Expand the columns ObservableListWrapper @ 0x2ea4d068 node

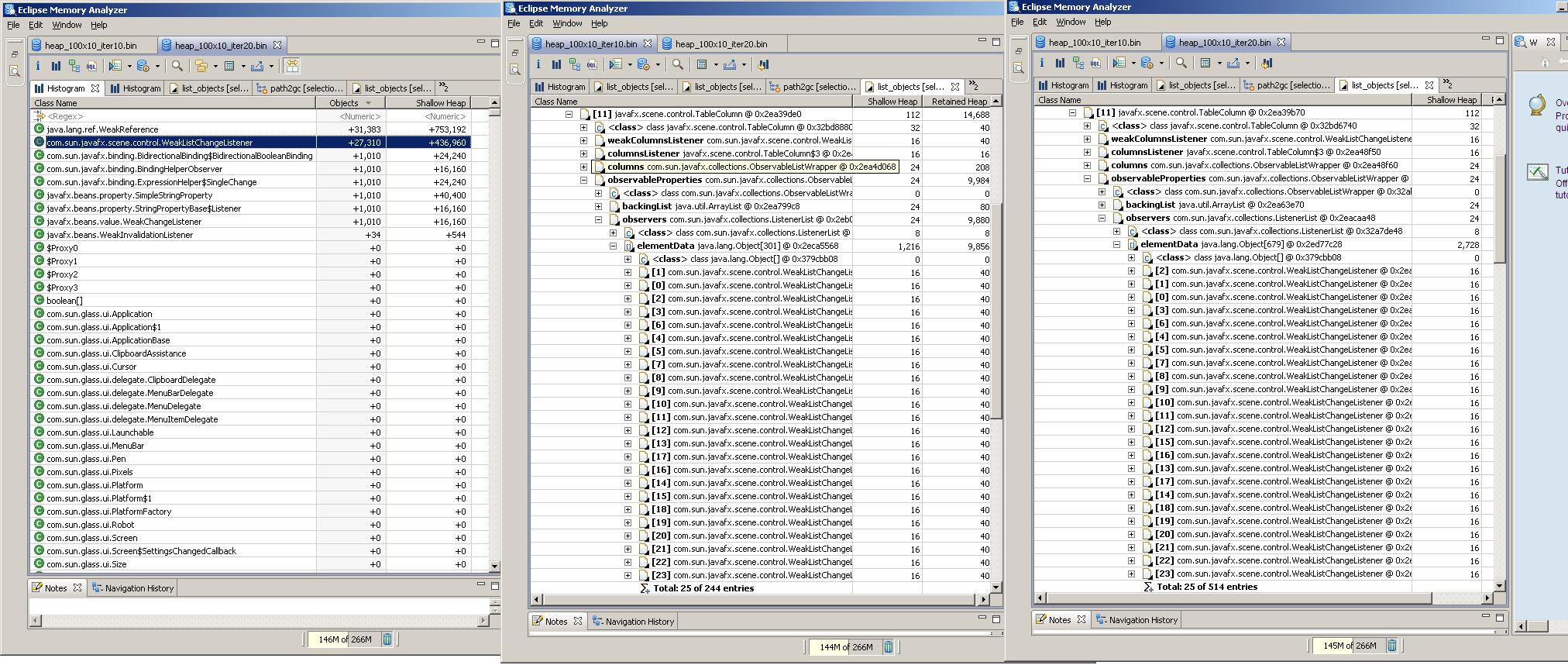pyautogui.click(x=583, y=167)
